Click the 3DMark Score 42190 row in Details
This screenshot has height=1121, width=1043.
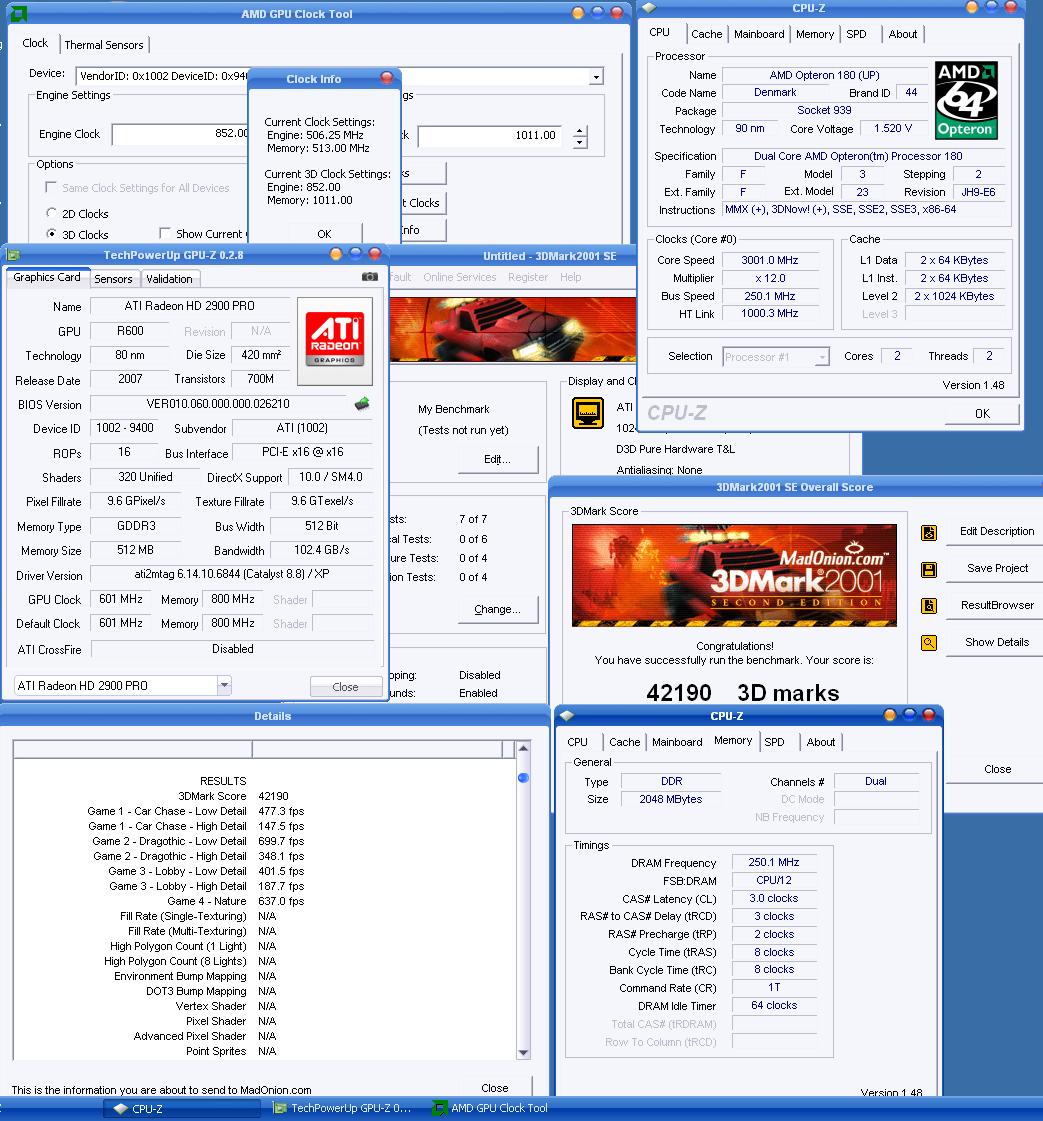point(233,796)
